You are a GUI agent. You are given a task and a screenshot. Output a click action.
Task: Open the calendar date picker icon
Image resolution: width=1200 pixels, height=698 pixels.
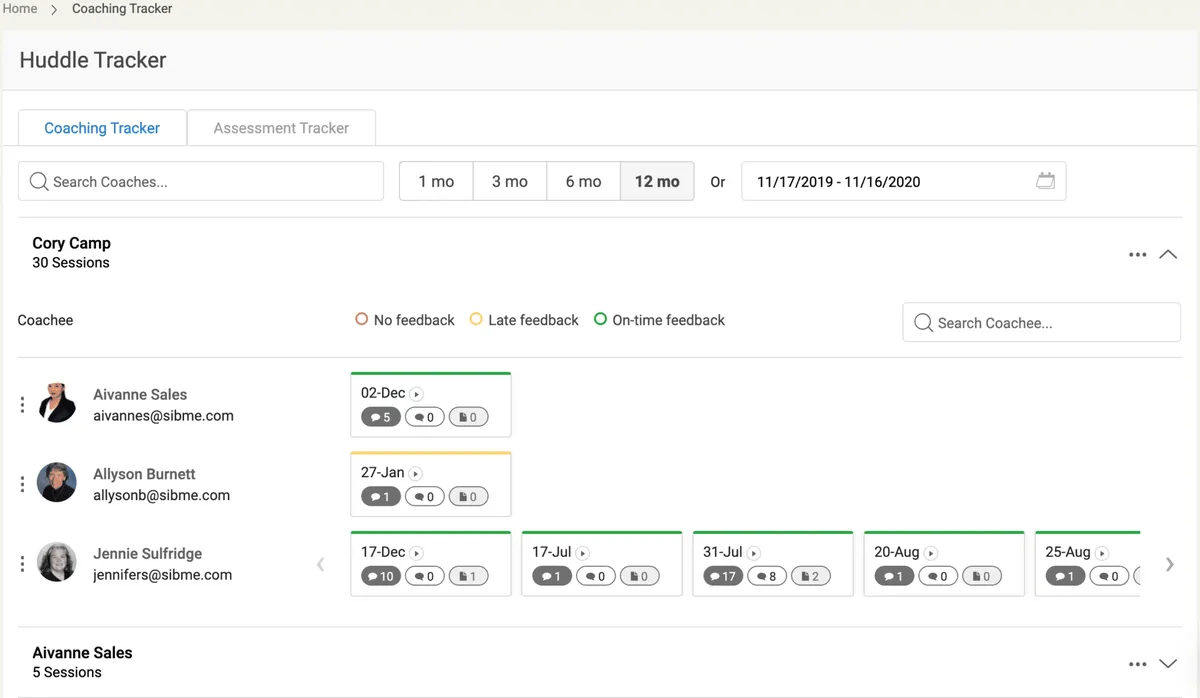(1045, 182)
